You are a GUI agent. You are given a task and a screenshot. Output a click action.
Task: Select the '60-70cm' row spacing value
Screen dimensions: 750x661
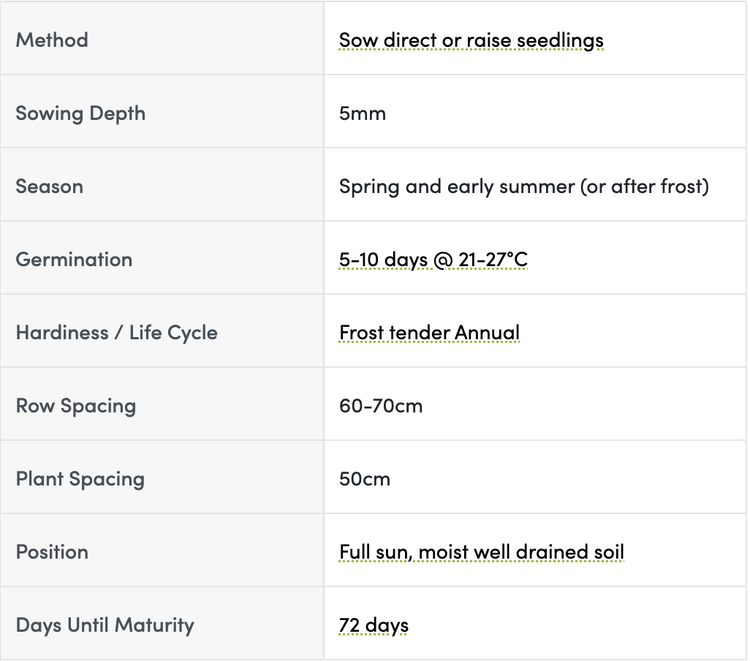click(380, 406)
